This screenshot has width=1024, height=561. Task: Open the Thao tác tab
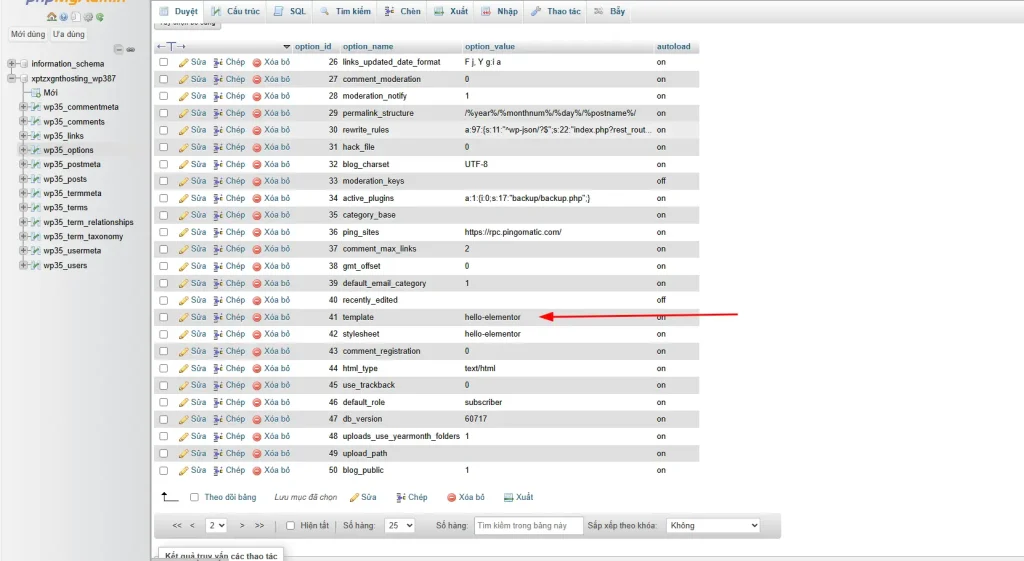(556, 12)
